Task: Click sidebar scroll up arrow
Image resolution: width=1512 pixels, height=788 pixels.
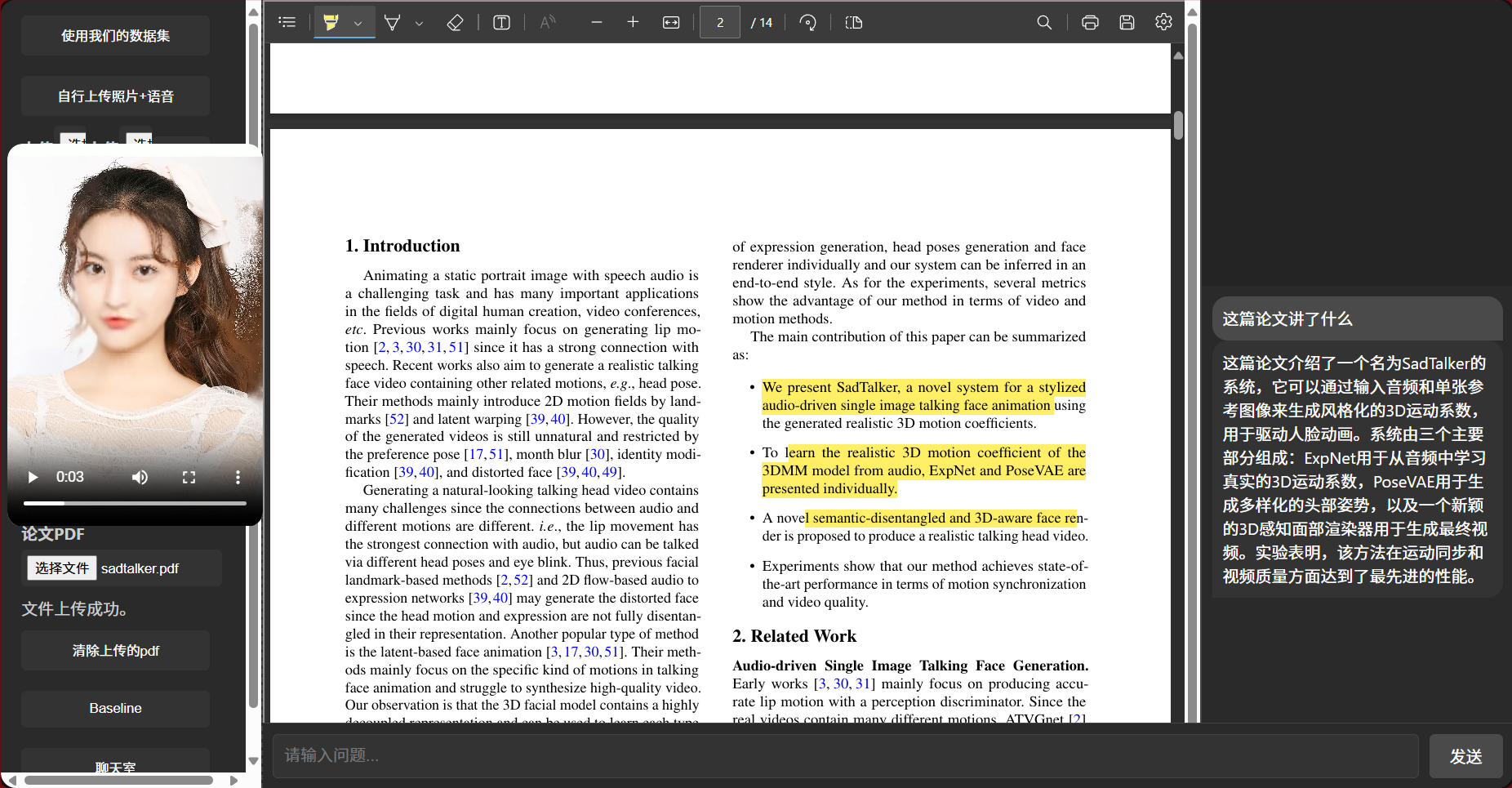Action: tap(253, 12)
